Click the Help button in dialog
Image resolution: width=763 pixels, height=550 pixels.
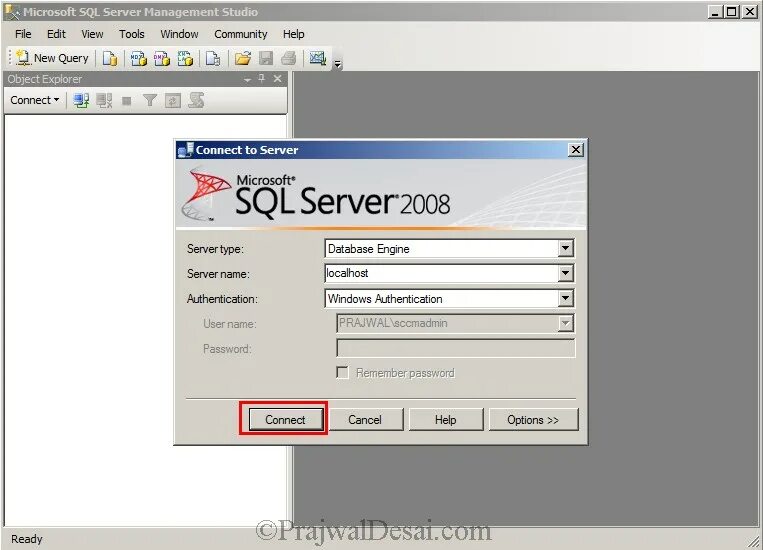(x=445, y=420)
